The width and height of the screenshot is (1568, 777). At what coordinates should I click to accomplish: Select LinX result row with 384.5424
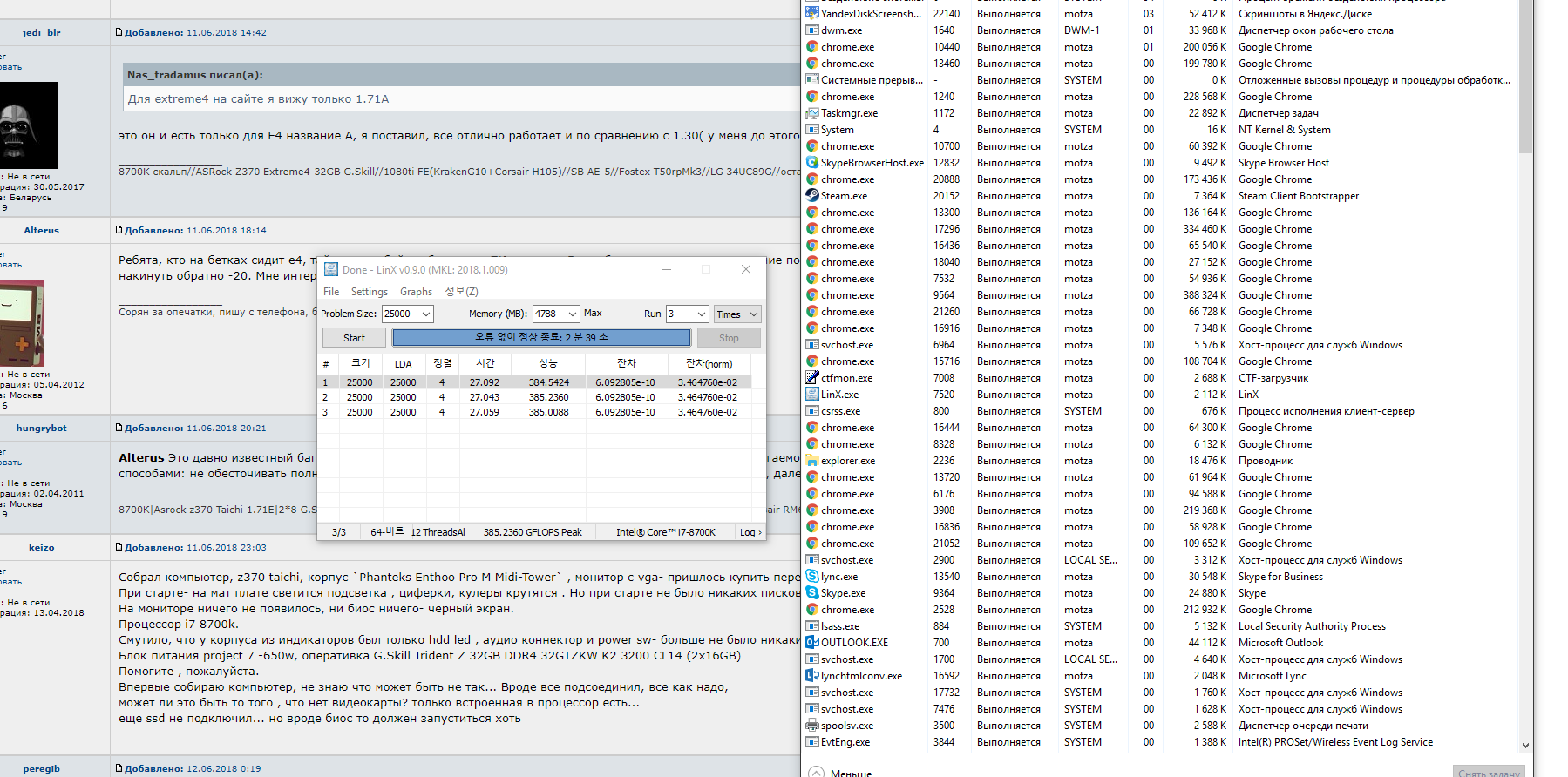tap(536, 382)
